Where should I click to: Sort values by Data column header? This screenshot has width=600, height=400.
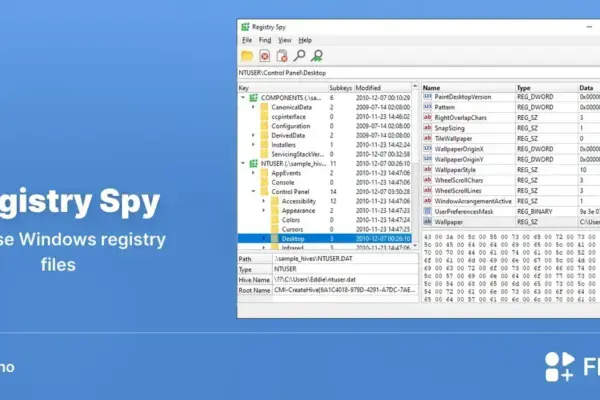point(589,88)
